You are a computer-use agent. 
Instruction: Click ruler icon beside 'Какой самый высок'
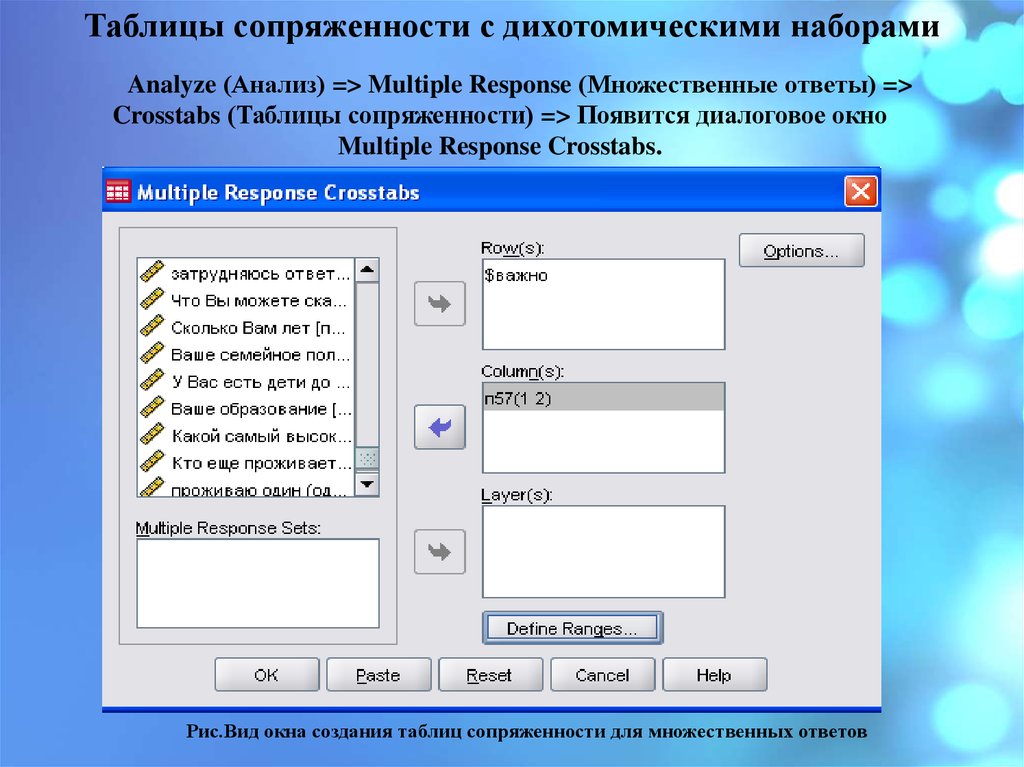tap(152, 434)
